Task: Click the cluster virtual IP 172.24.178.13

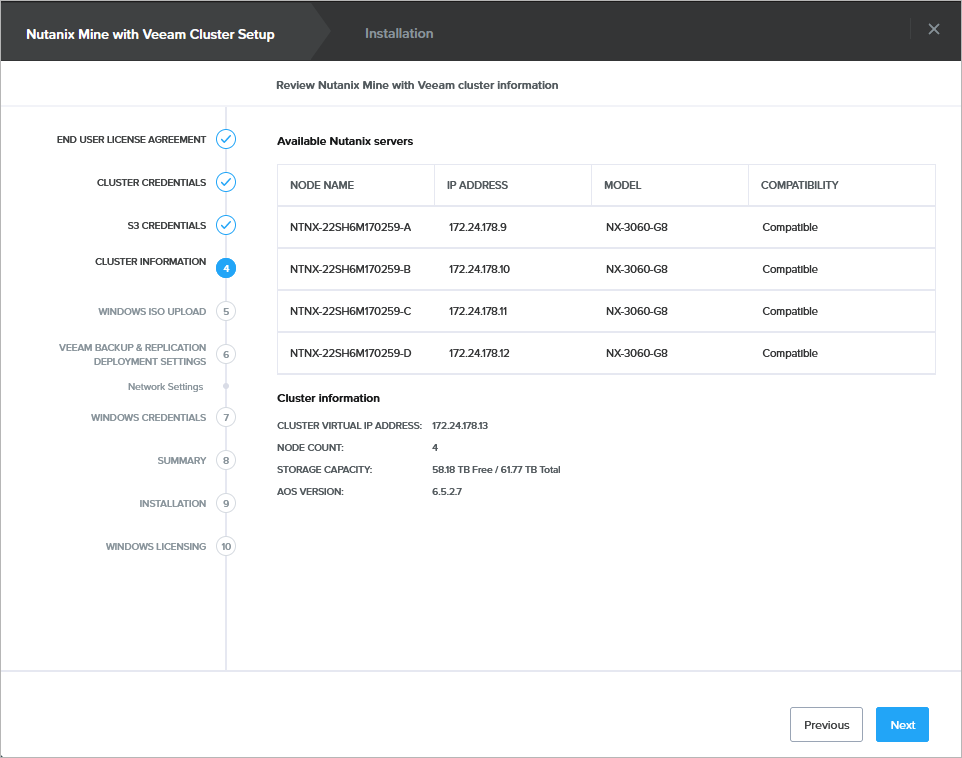Action: pos(460,426)
